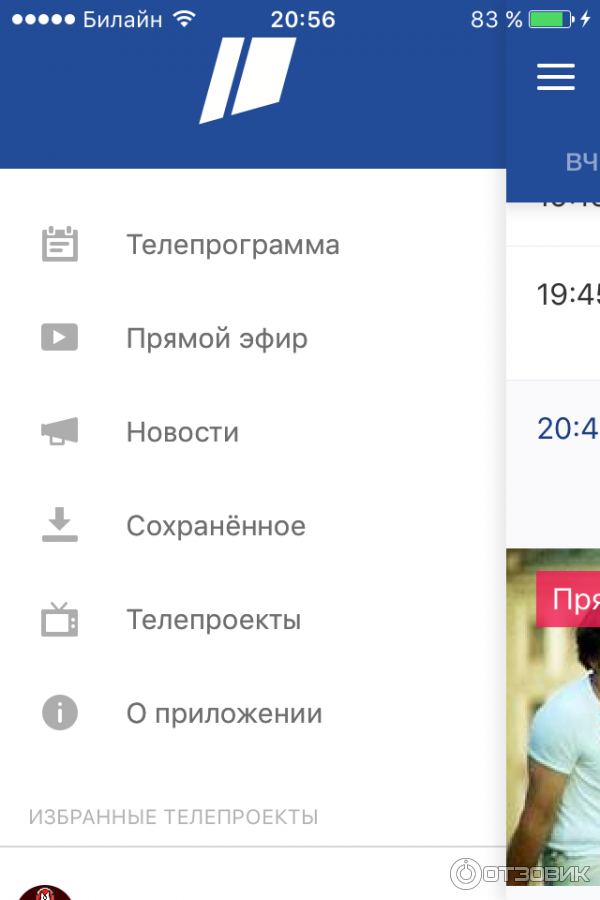Image resolution: width=600 pixels, height=900 pixels.
Task: Tap the Телепроекты TV icon
Action: coord(60,620)
